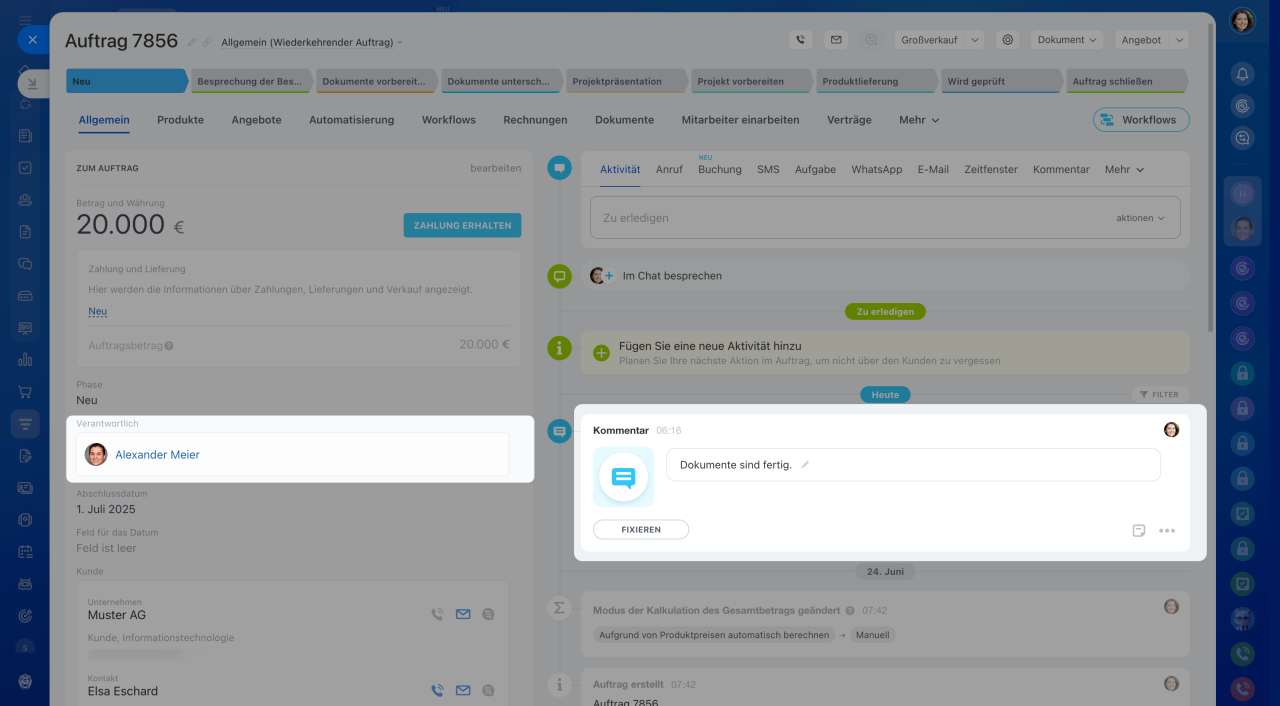Close the order panel with X button

32,40
